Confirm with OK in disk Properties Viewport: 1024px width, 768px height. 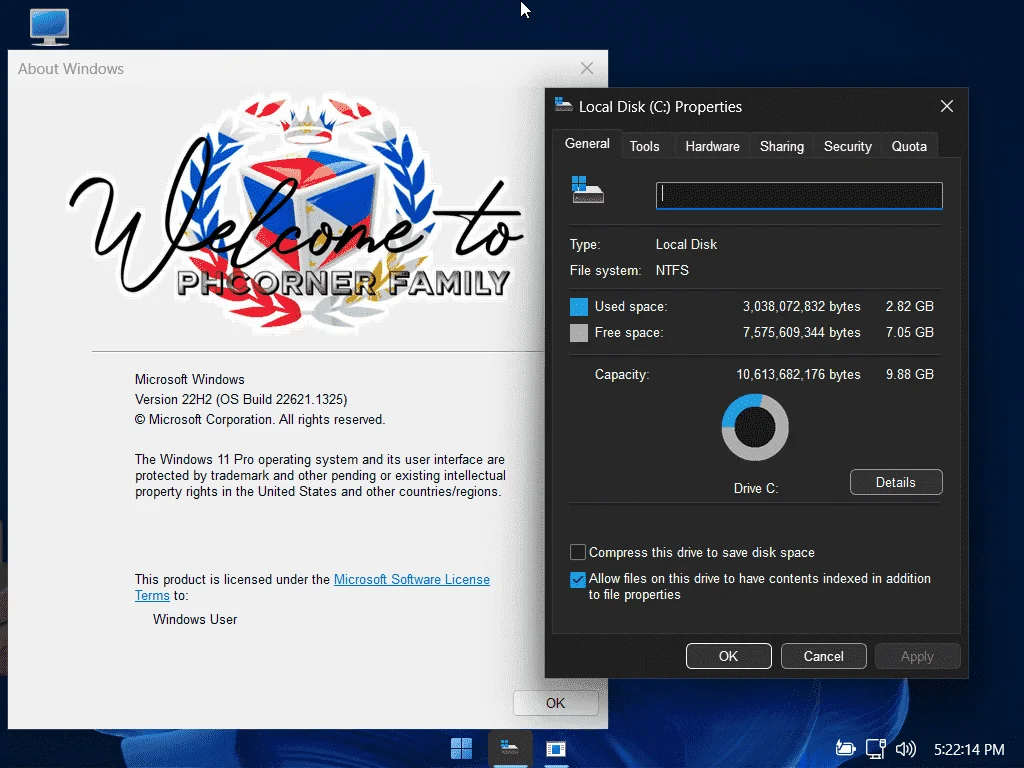728,656
